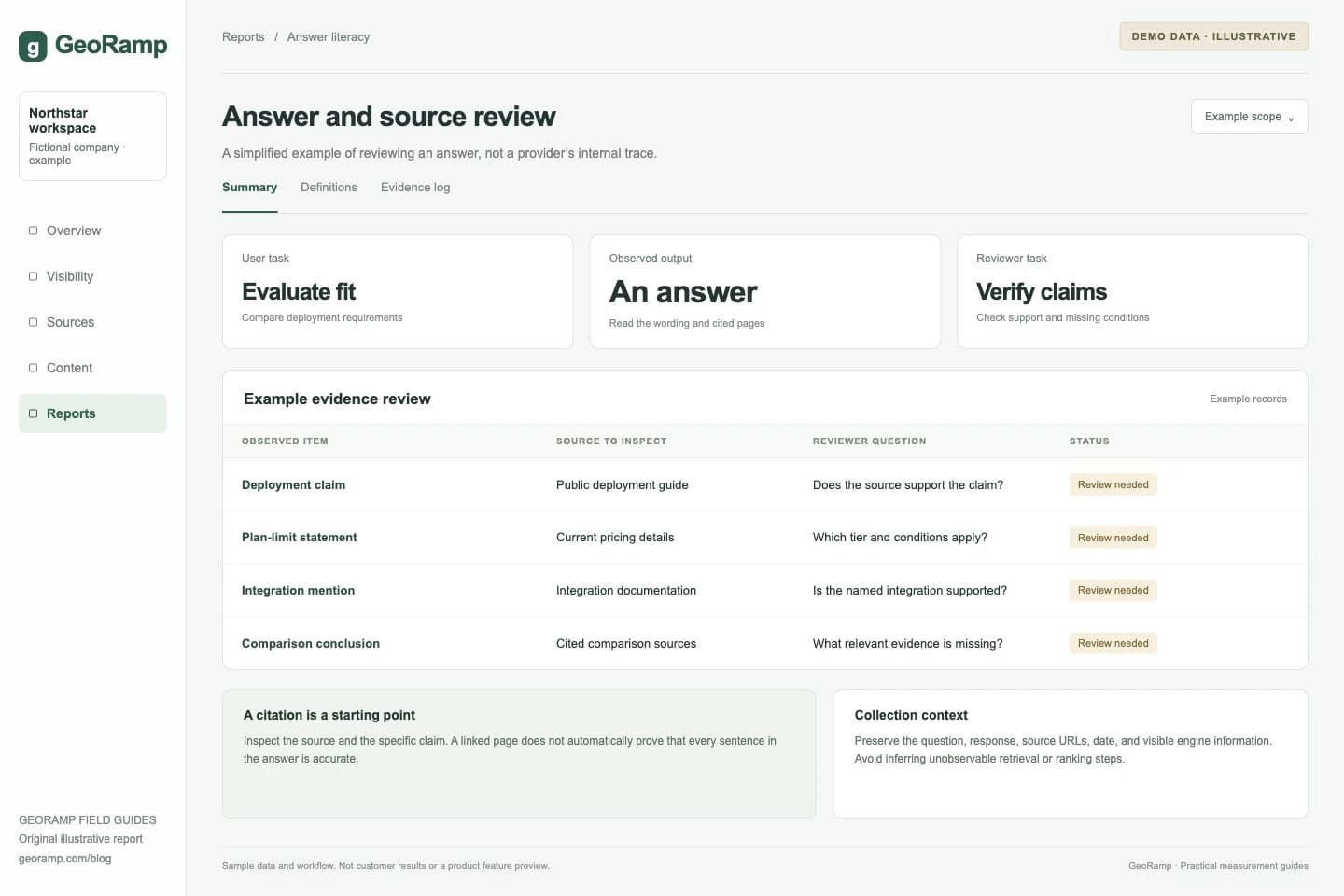This screenshot has height=896, width=1344.
Task: Click the Example records label
Action: [x=1248, y=399]
